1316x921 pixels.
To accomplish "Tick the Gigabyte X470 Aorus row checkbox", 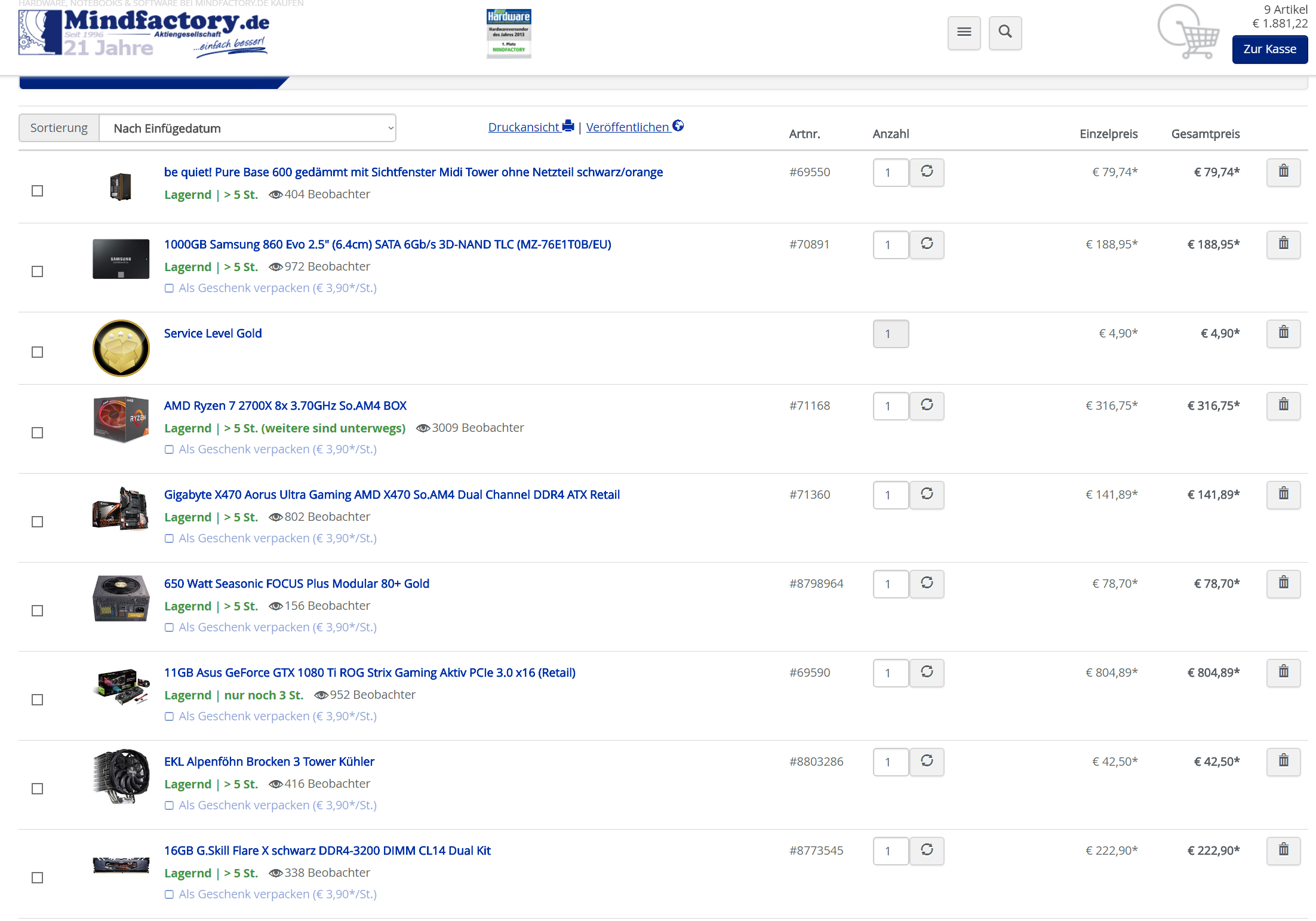I will coord(37,522).
